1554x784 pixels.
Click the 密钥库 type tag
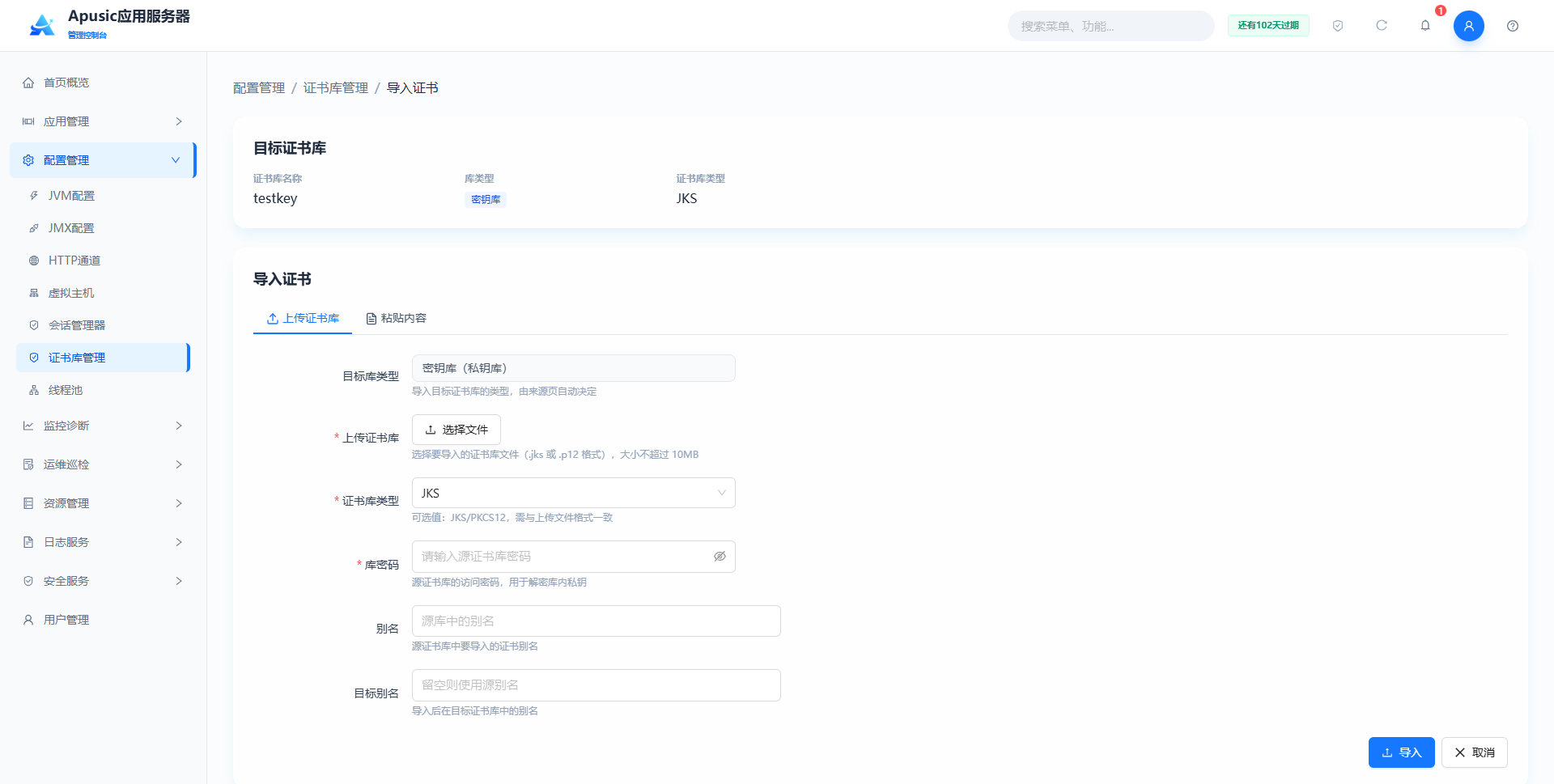tap(486, 200)
